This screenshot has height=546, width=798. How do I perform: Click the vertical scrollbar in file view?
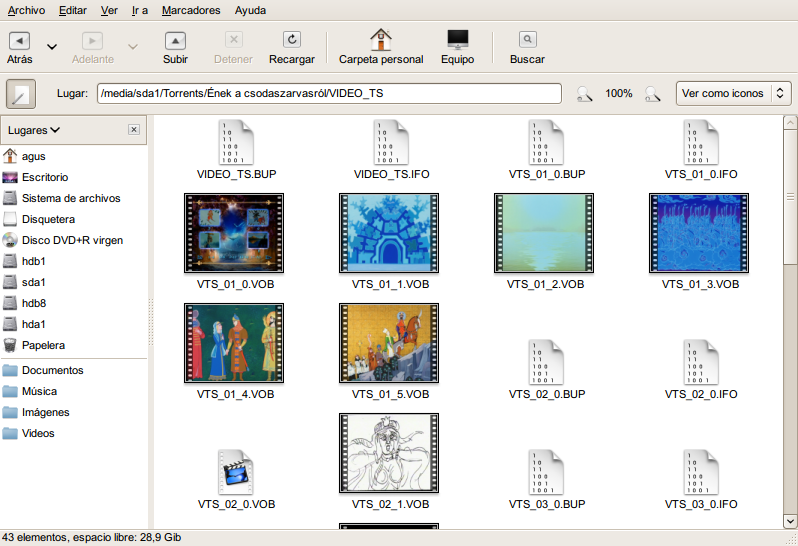tap(789, 320)
